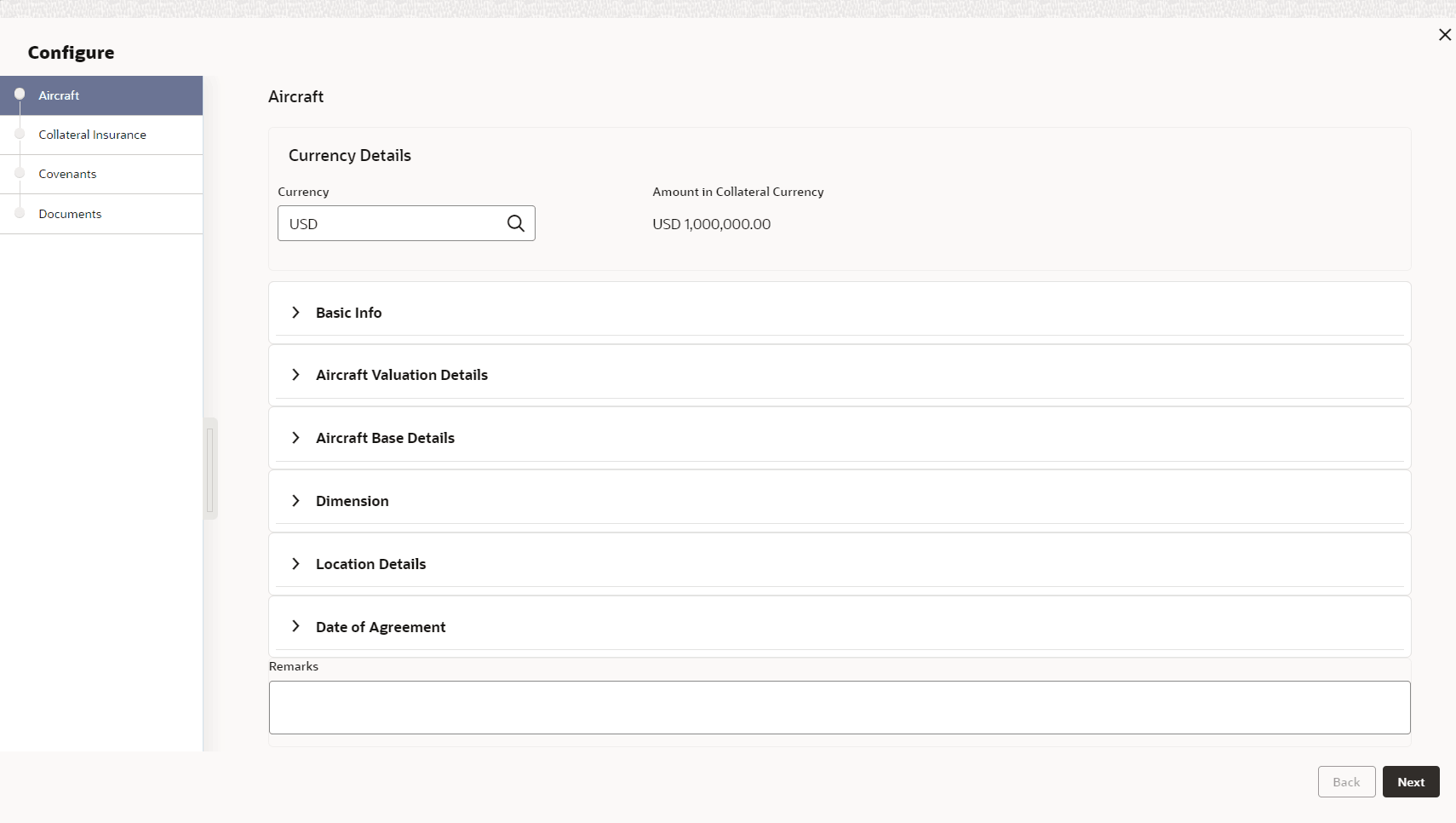The height and width of the screenshot is (823, 1456).
Task: Click inside the Remarks text box
Action: point(840,707)
